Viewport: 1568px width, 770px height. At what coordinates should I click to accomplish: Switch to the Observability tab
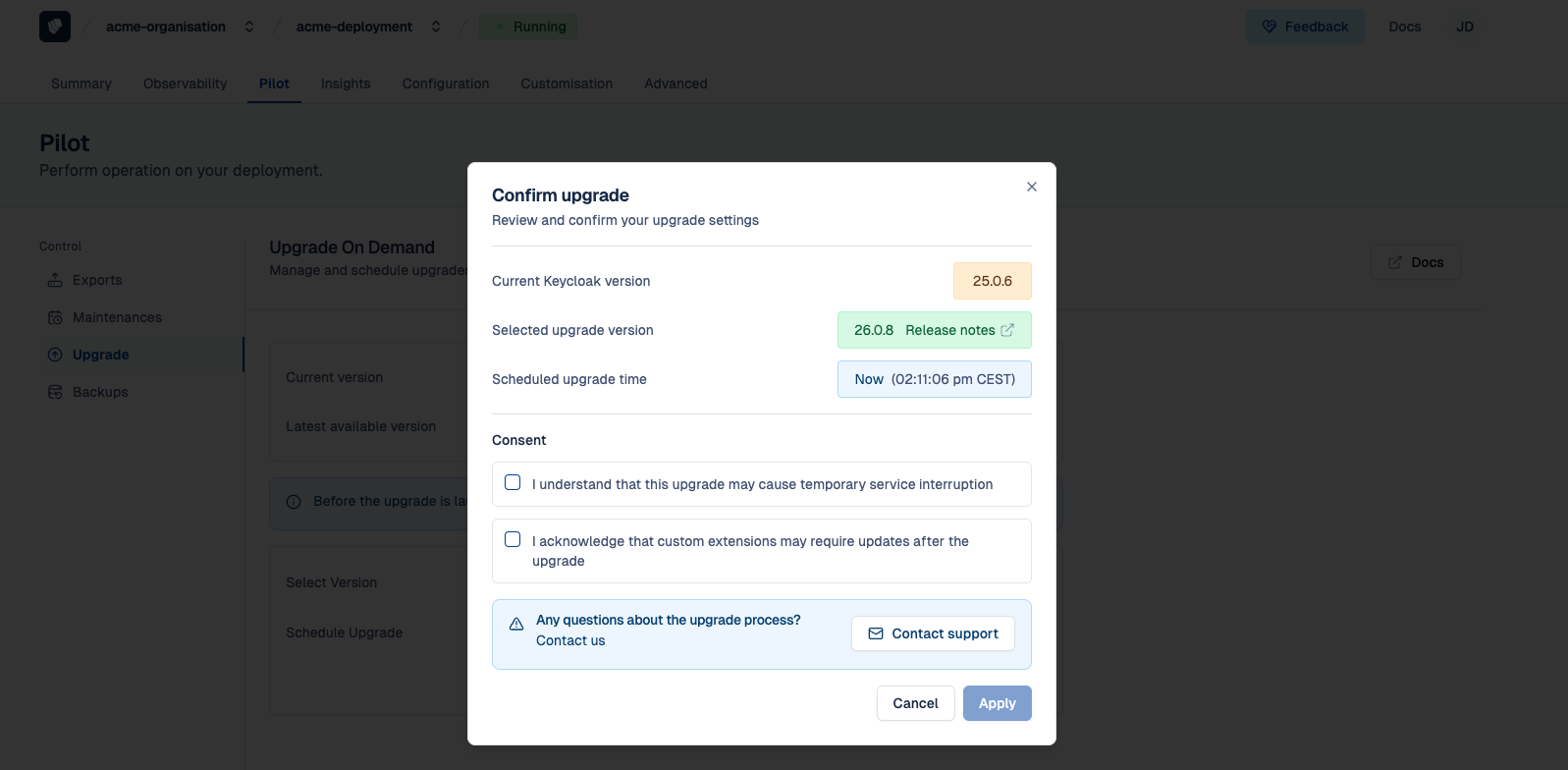coord(185,83)
